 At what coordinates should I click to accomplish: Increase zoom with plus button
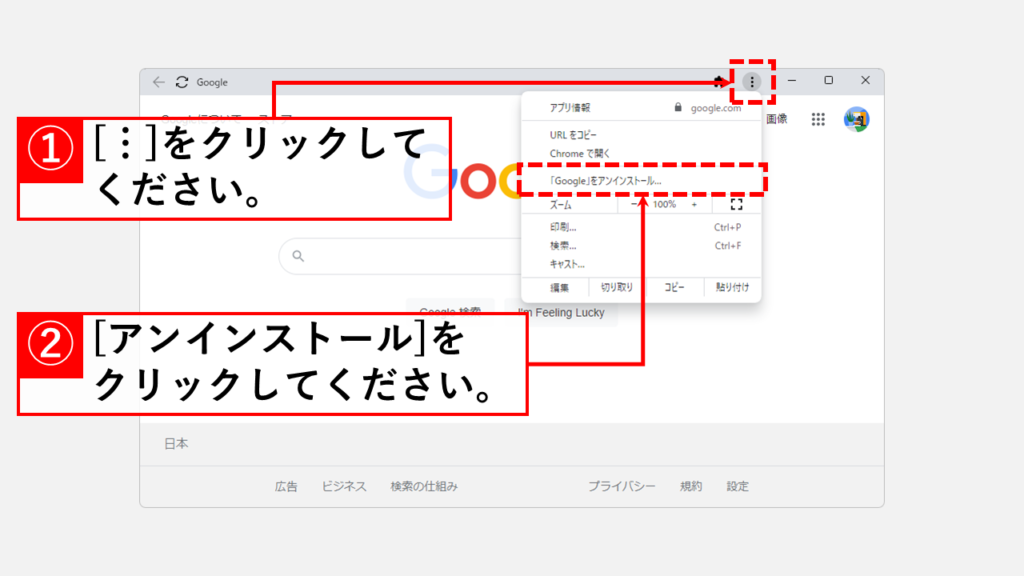click(694, 204)
